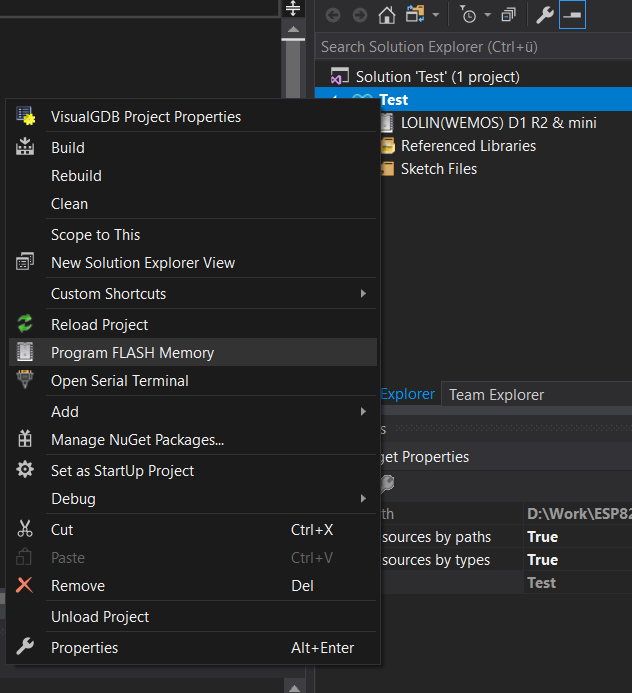Click the New Solution Explorer View icon
This screenshot has width=632, height=693.
[x=25, y=262]
